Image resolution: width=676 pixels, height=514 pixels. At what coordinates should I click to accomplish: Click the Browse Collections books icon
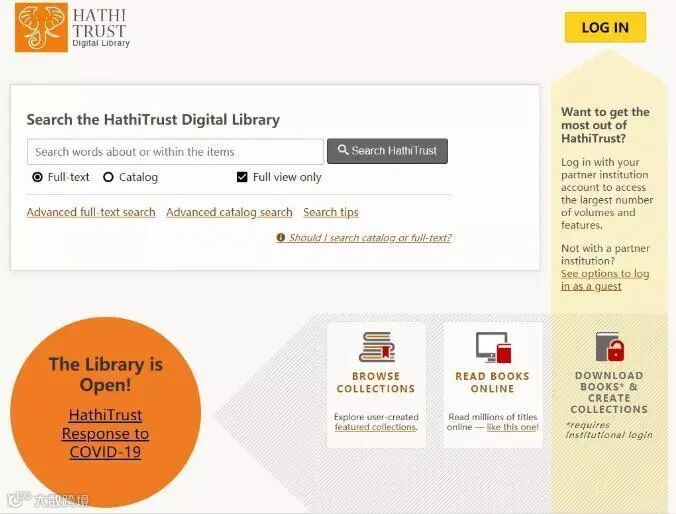[377, 347]
